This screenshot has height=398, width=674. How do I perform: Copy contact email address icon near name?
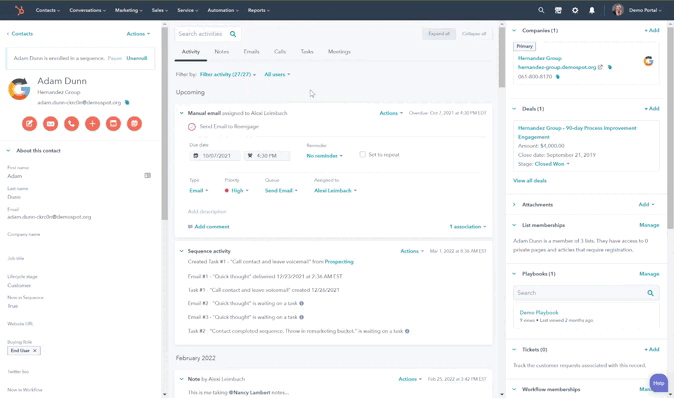tap(127, 102)
